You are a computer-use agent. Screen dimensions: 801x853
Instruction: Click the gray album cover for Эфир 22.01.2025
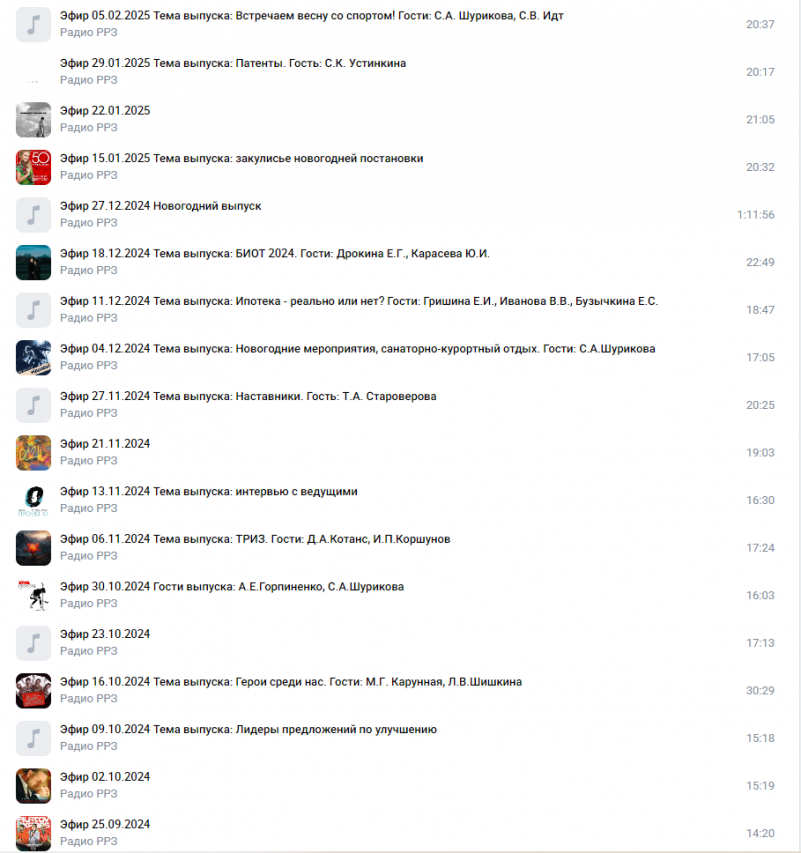[33, 120]
